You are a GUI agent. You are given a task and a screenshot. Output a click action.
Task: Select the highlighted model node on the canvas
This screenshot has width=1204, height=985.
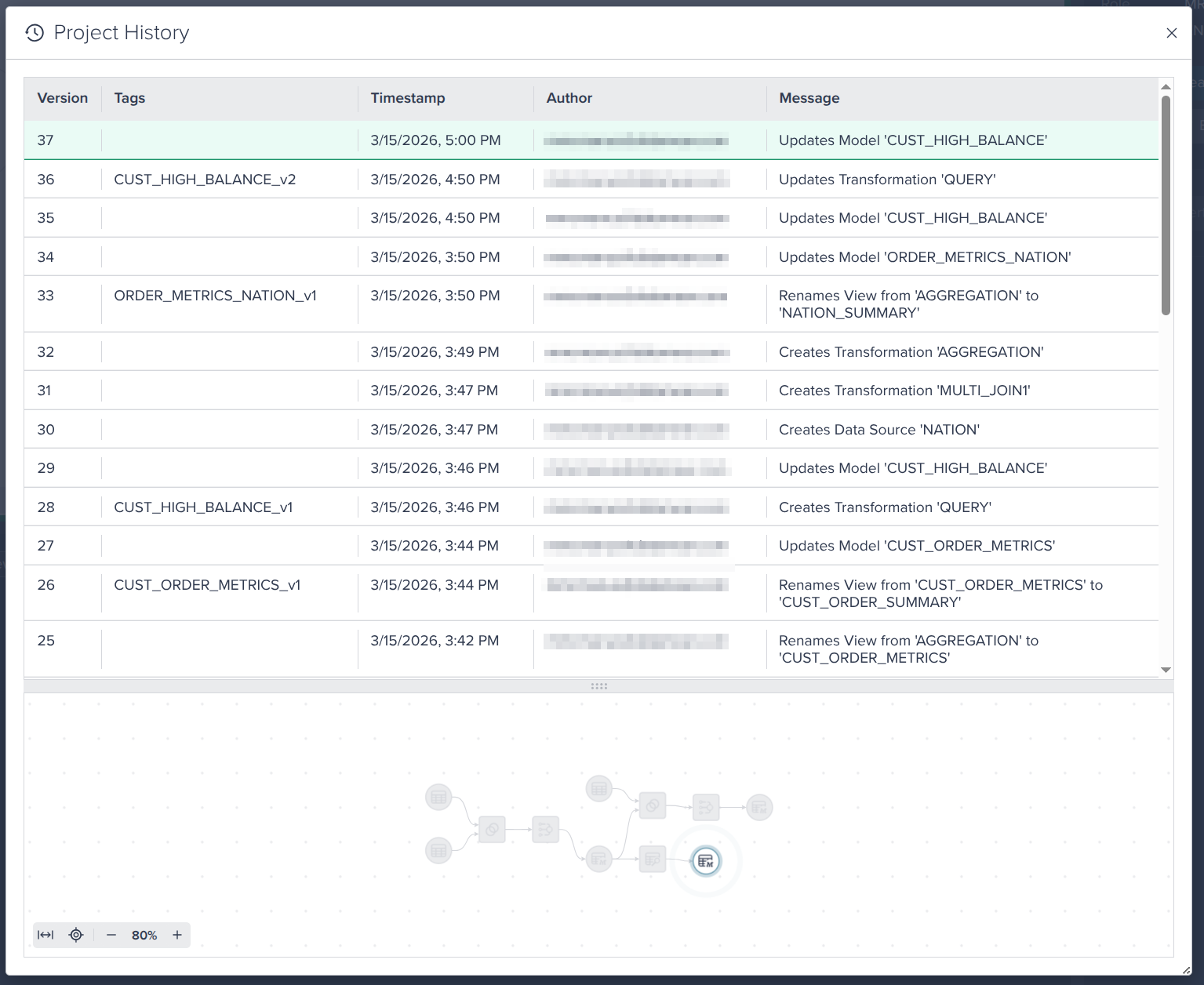tap(707, 861)
